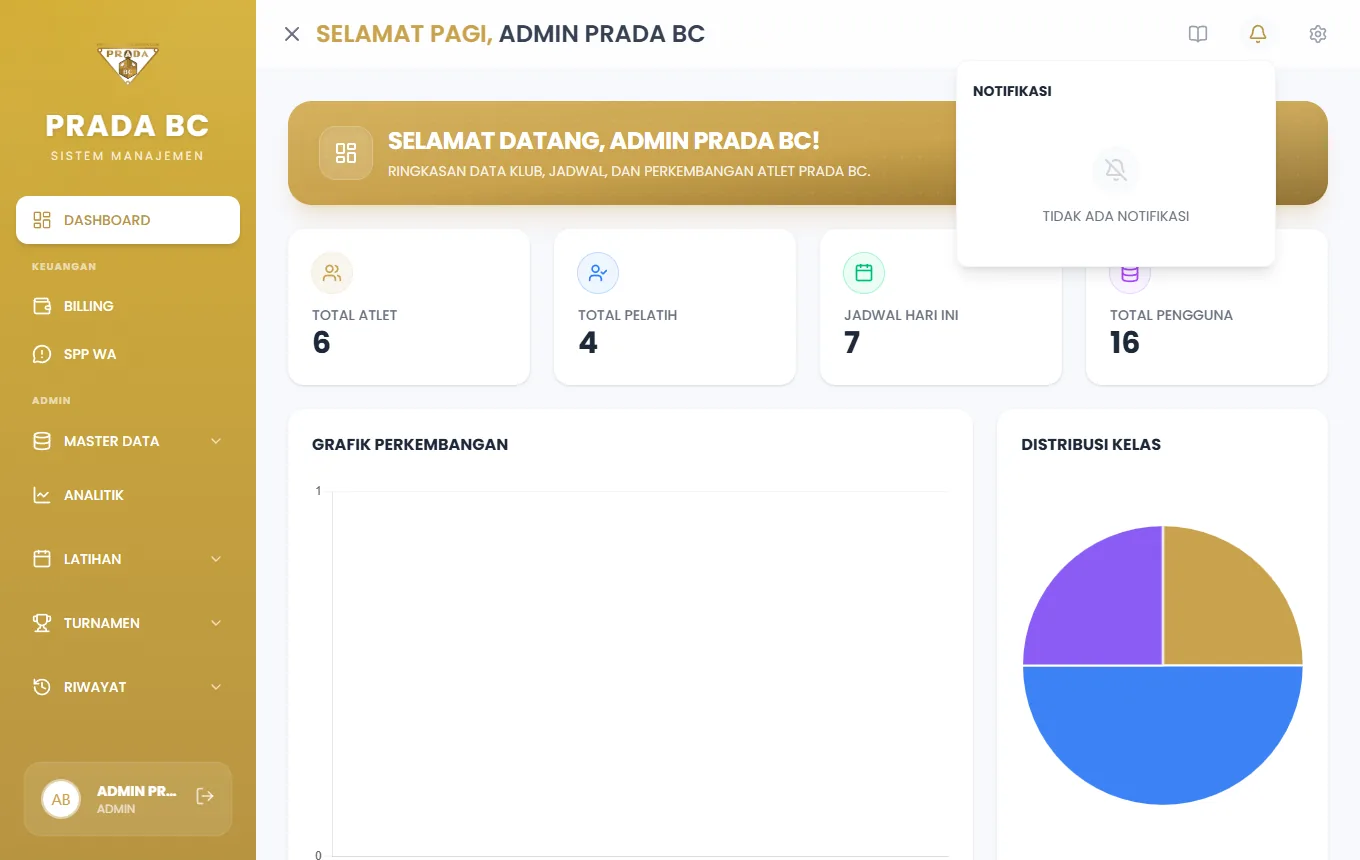The image size is (1360, 860).
Task: Click the Tidak Ada Notifikasi text
Action: pyautogui.click(x=1116, y=216)
